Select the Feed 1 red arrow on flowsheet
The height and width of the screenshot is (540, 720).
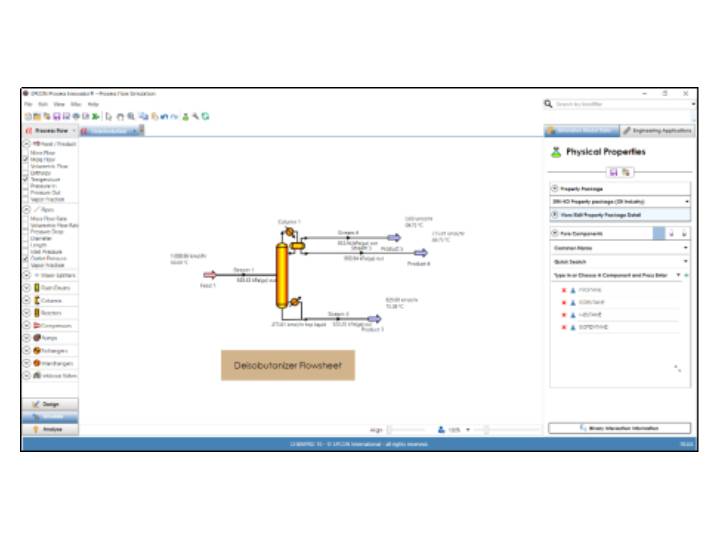210,275
